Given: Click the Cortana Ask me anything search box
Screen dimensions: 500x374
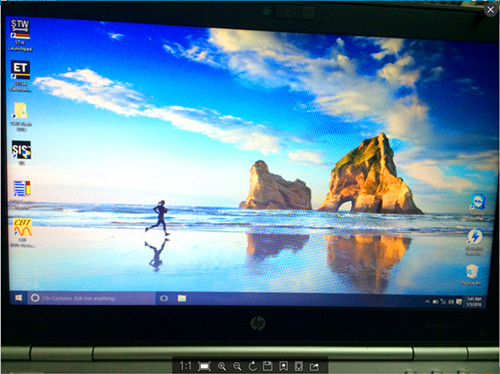Looking at the screenshot, I should pyautogui.click(x=92, y=298).
